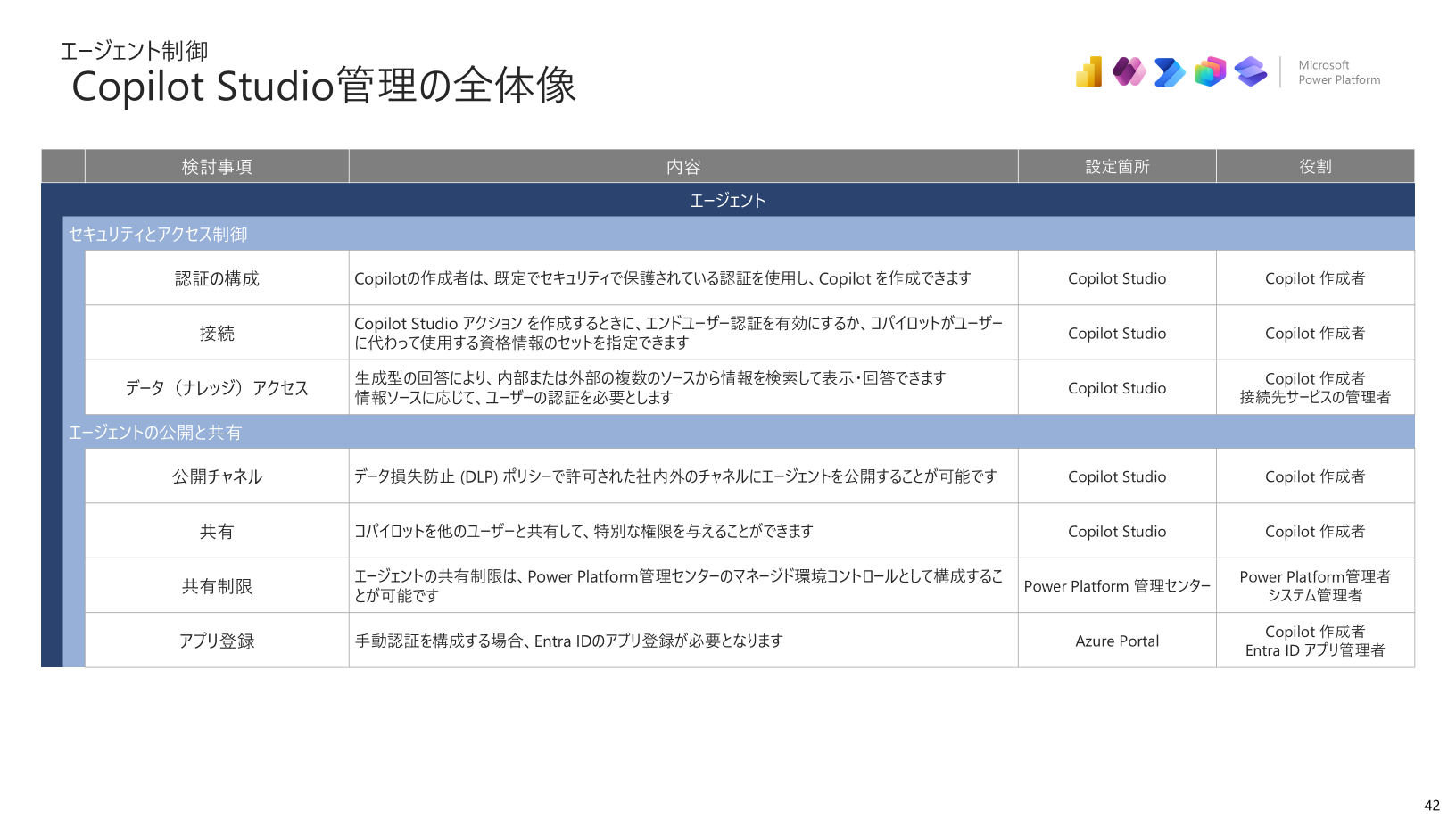Select 'Copilot Studio' in the 公開チャネル row
Image resolution: width=1456 pixels, height=819 pixels.
(x=1117, y=476)
